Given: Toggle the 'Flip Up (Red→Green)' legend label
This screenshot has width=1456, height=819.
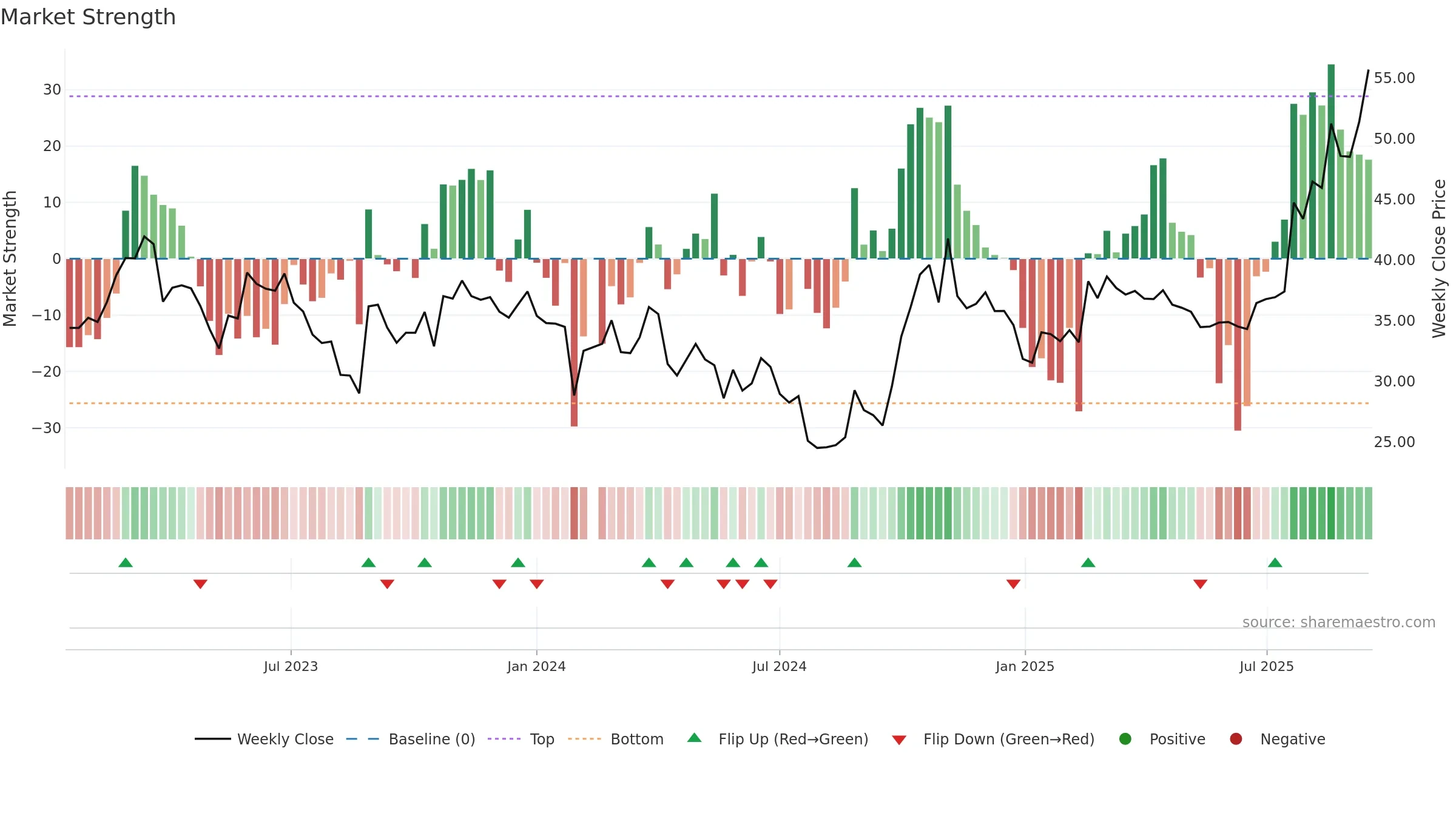Looking at the screenshot, I should [x=794, y=739].
